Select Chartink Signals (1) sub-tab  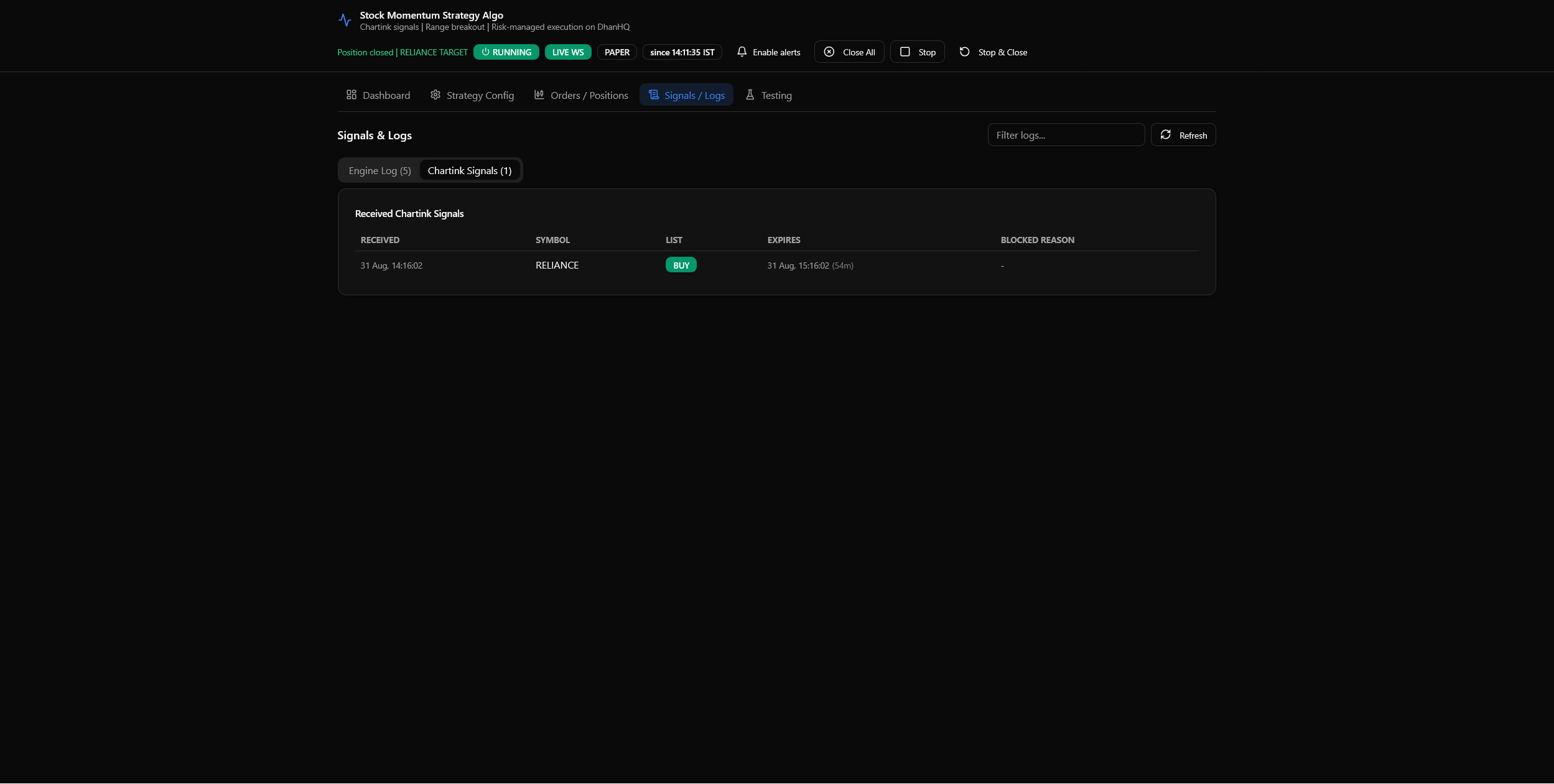(470, 170)
